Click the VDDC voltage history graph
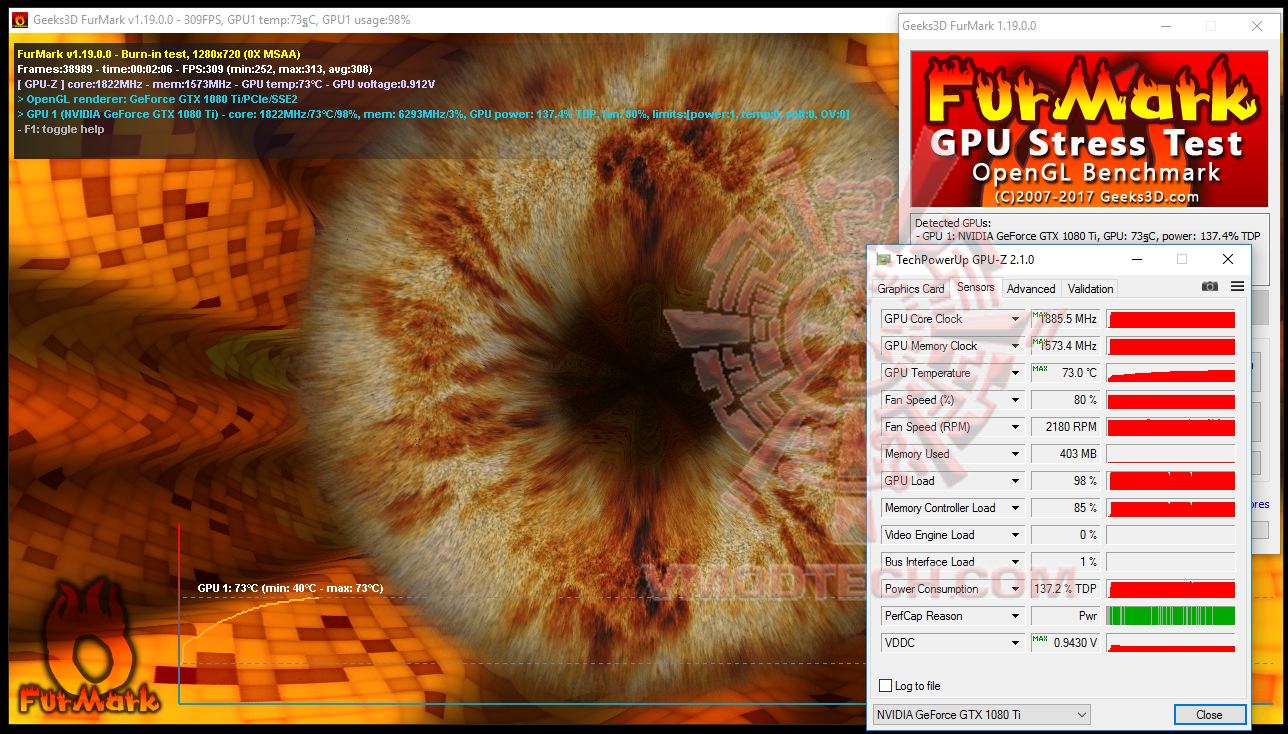Viewport: 1288px width, 734px height. (x=1171, y=643)
